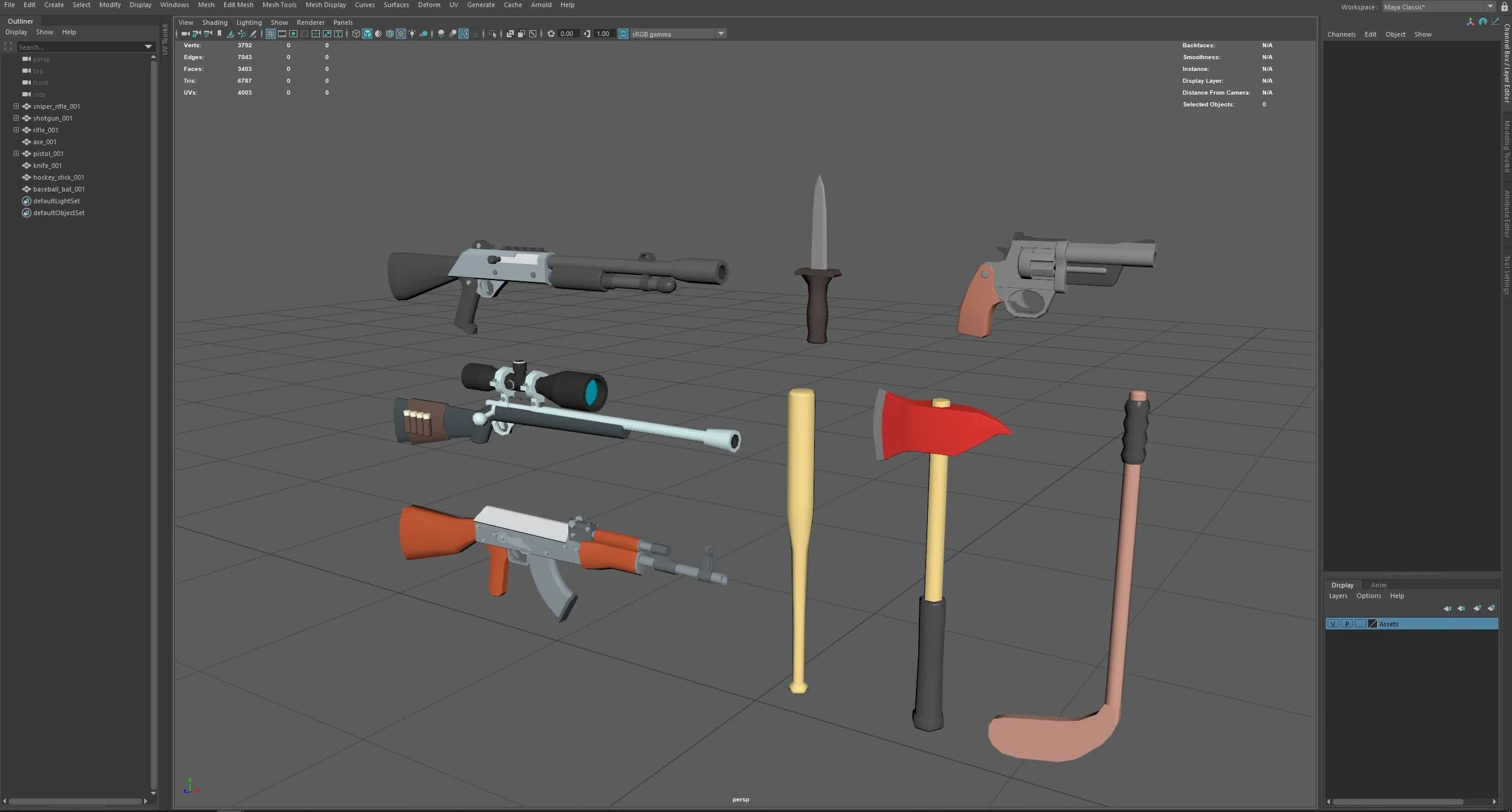Enable the textured display checker icon
This screenshot has width=1512, height=812.
401,34
